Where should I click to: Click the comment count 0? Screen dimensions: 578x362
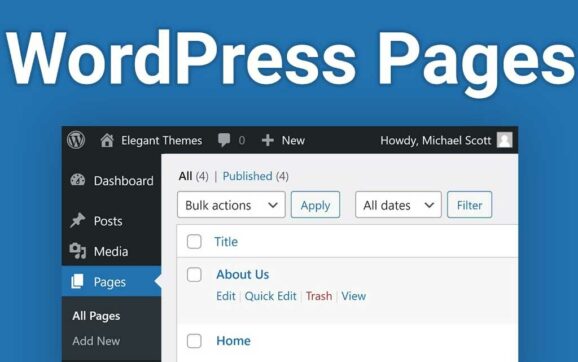241,140
